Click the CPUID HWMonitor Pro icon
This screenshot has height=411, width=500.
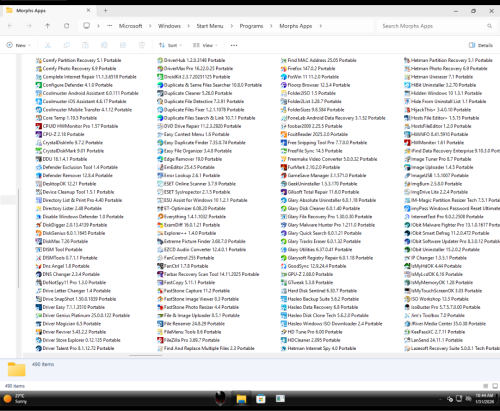[x=38, y=126]
